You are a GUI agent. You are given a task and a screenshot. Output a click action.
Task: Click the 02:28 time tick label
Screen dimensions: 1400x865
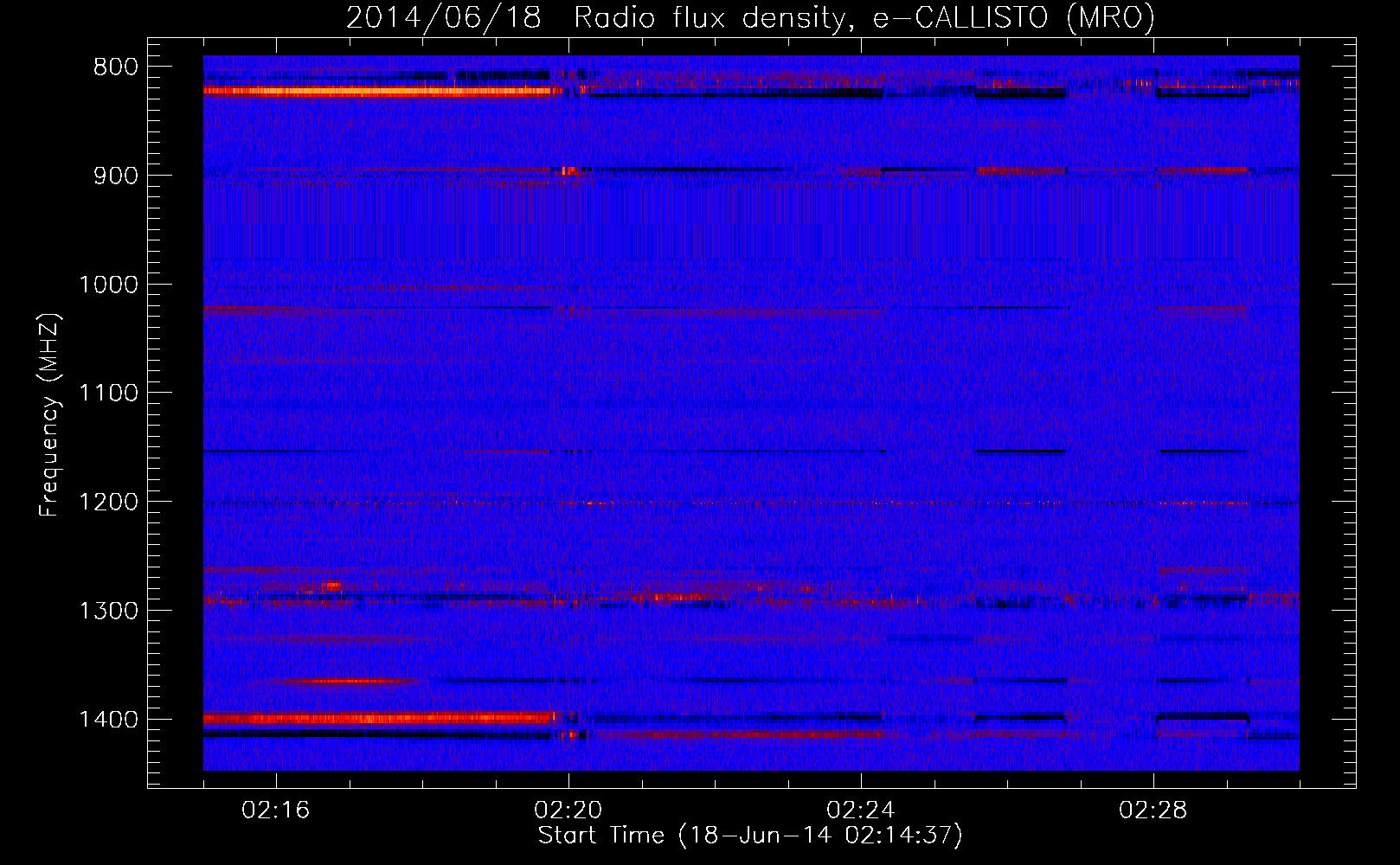coord(1153,811)
